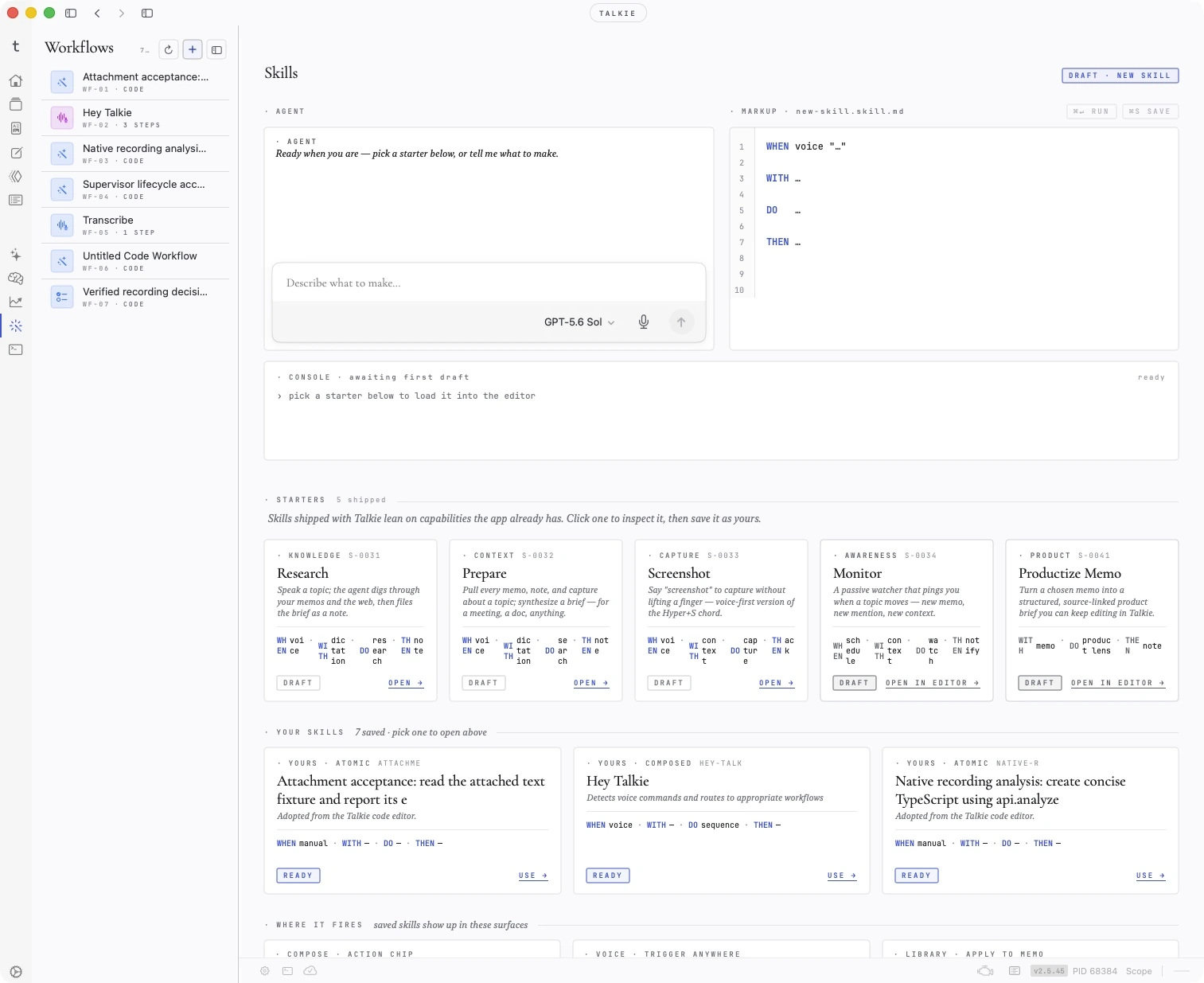1204x983 pixels.
Task: Click the Scope label in the status bar
Action: pyautogui.click(x=1139, y=971)
